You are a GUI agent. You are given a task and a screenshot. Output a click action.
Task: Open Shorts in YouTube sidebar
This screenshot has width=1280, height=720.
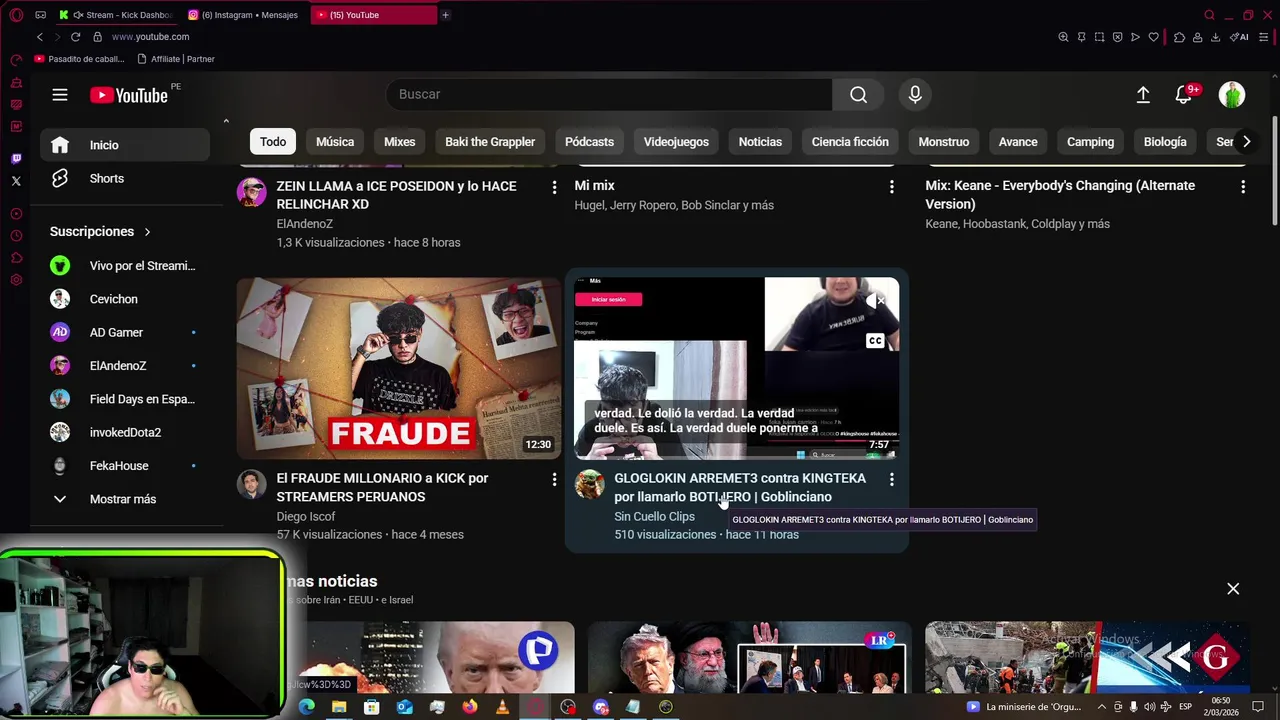[x=125, y=178]
